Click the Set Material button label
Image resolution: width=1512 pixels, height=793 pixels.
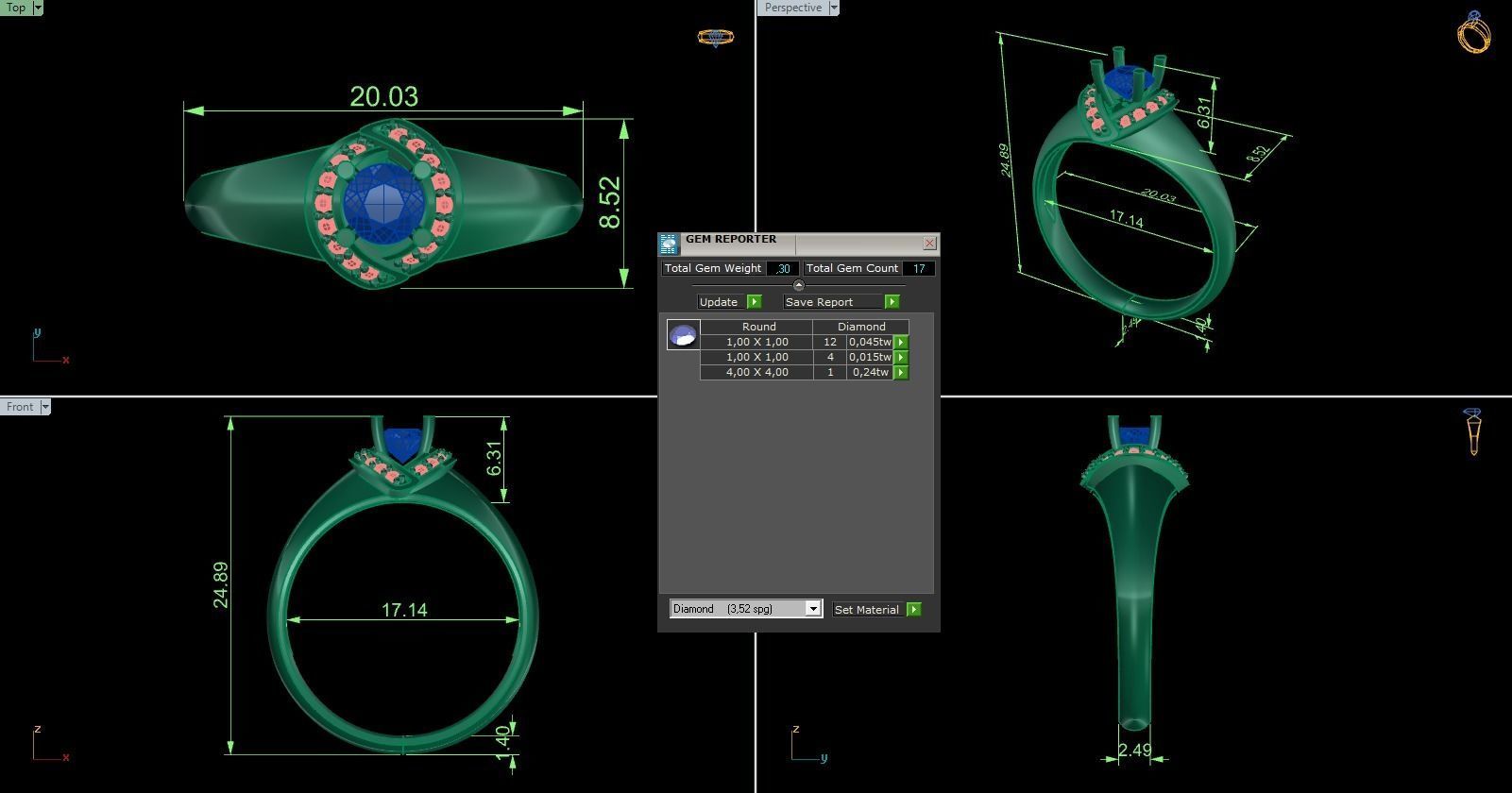867,610
